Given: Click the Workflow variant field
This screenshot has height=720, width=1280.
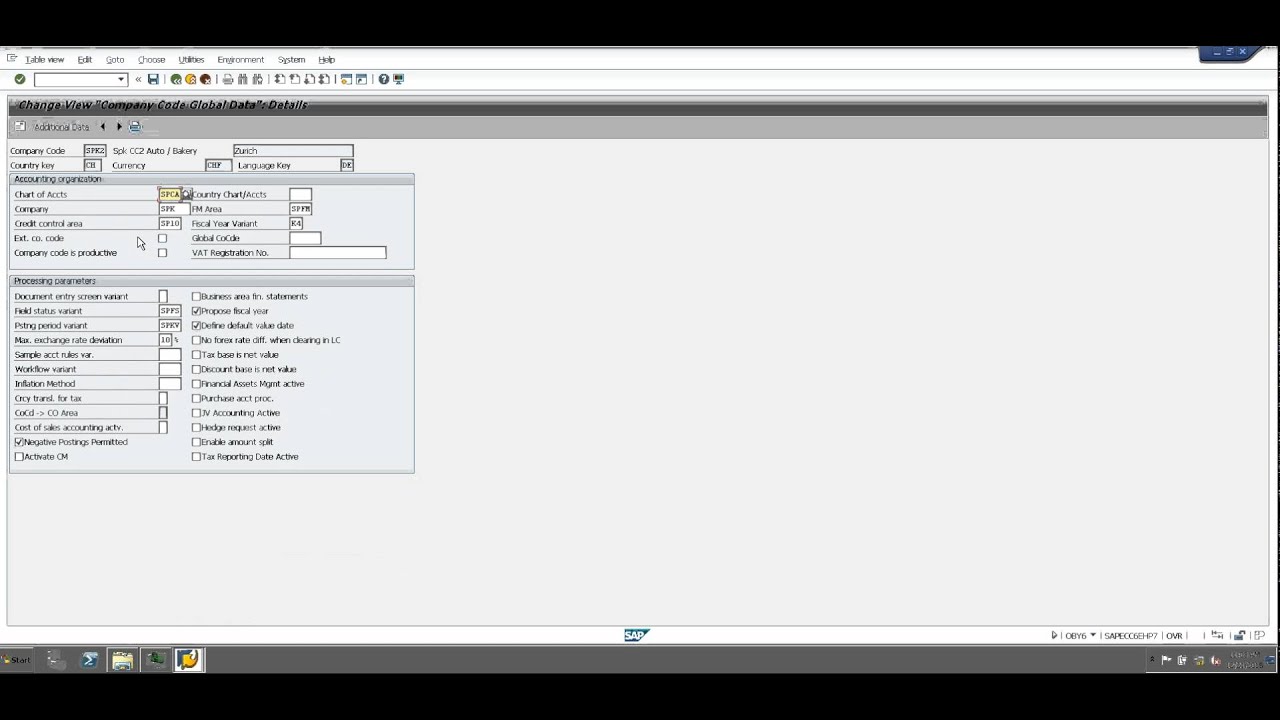Looking at the screenshot, I should [x=170, y=369].
